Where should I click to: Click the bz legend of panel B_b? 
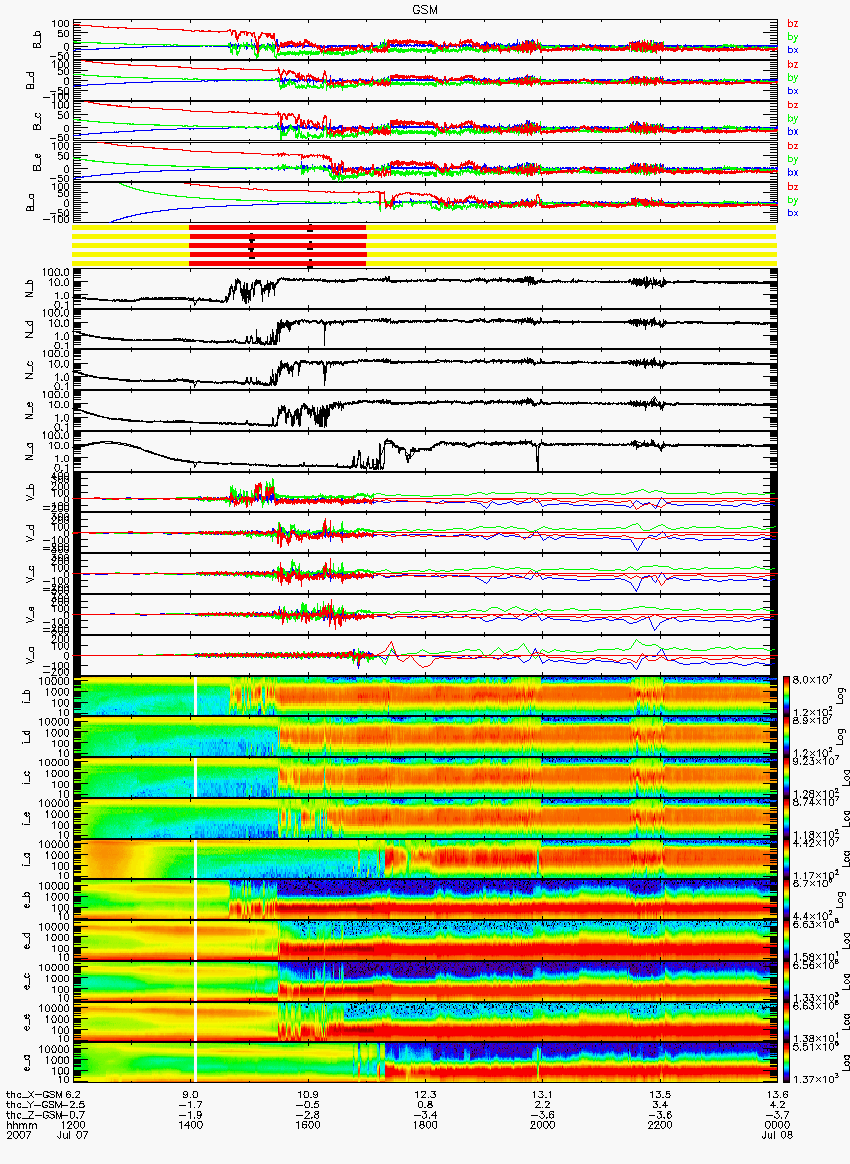(x=793, y=24)
